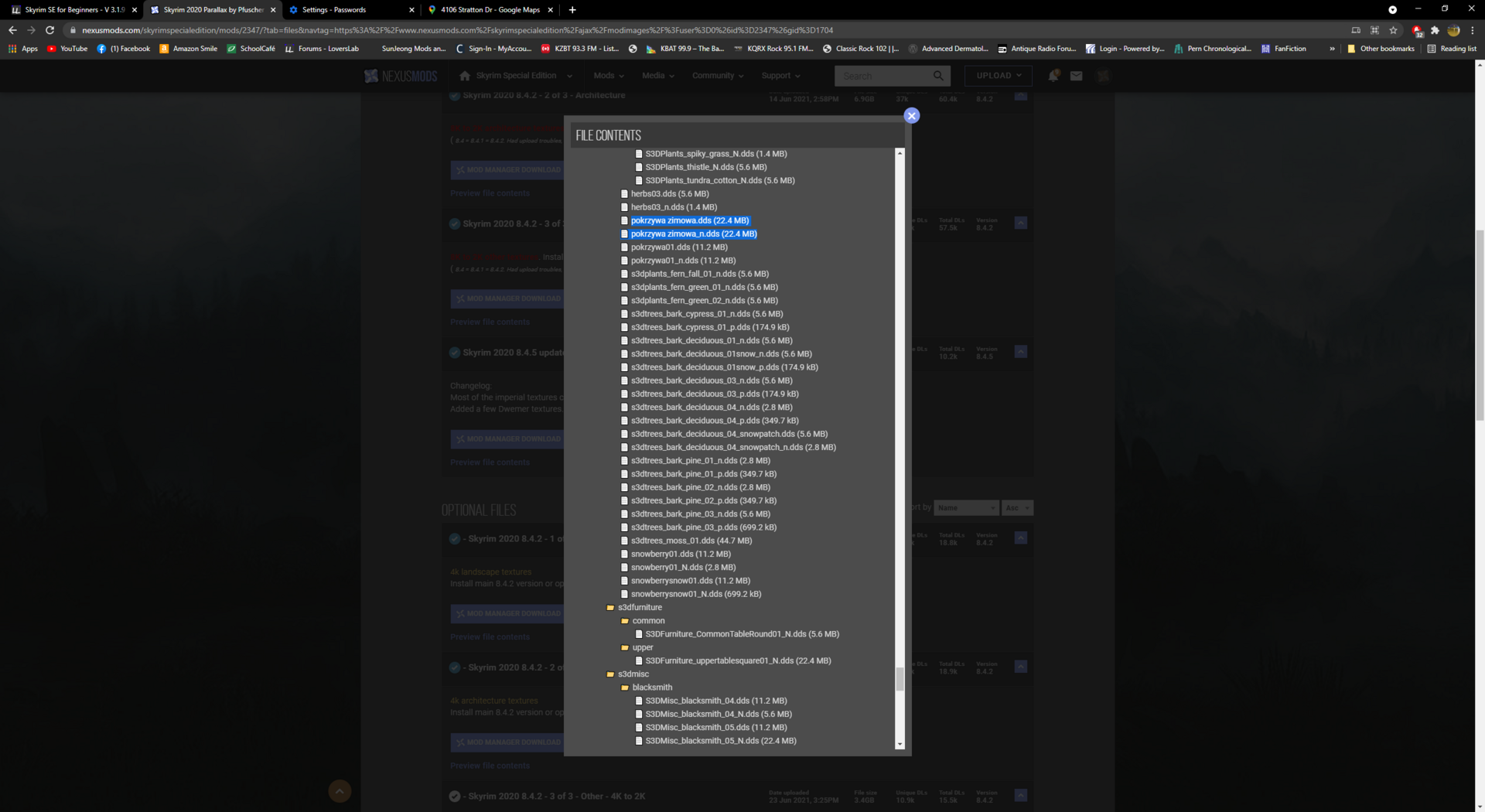Open the Media menu
The width and height of the screenshot is (1485, 812).
click(x=658, y=76)
